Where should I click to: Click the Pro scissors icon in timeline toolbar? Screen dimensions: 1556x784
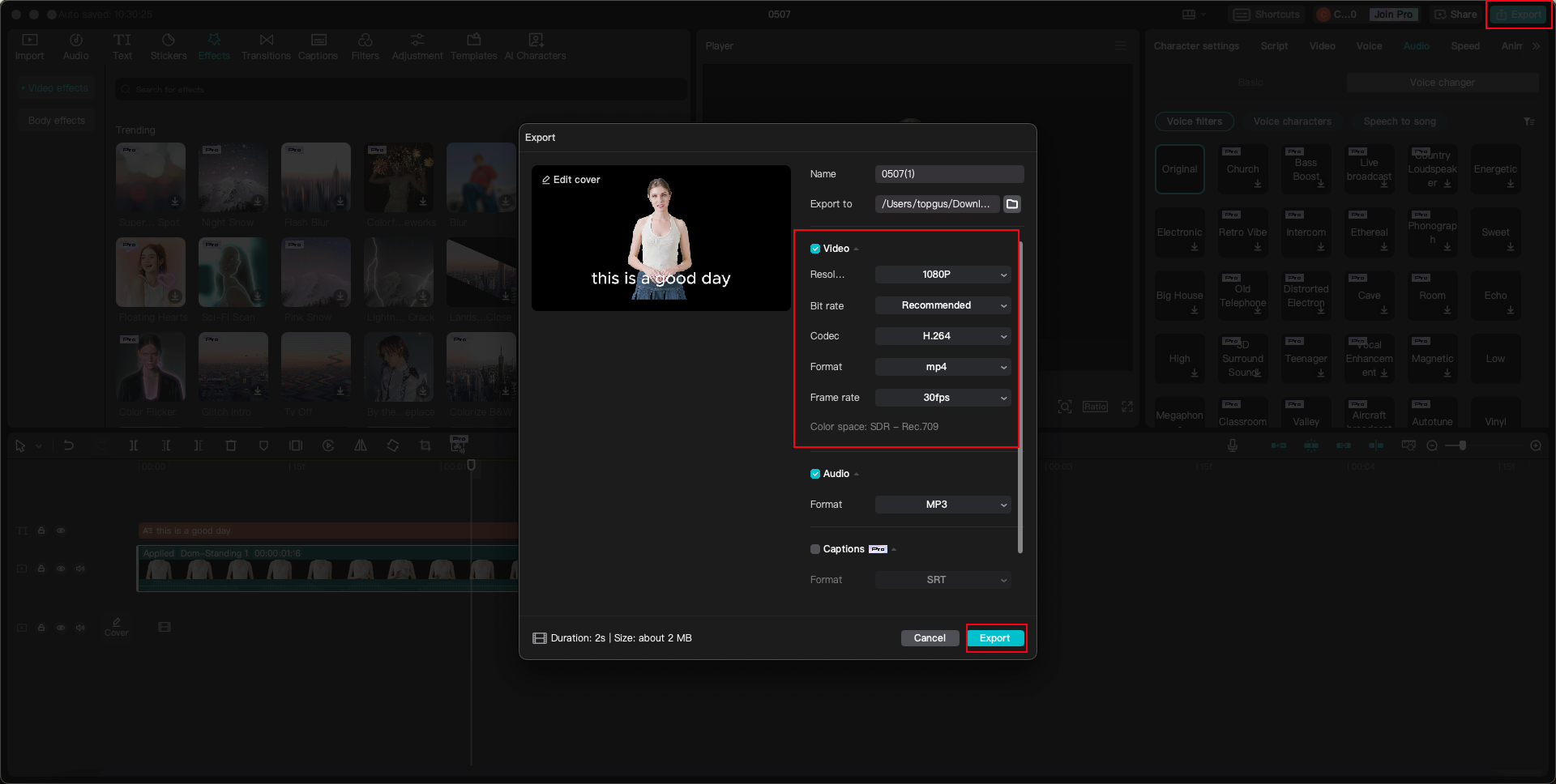point(459,444)
